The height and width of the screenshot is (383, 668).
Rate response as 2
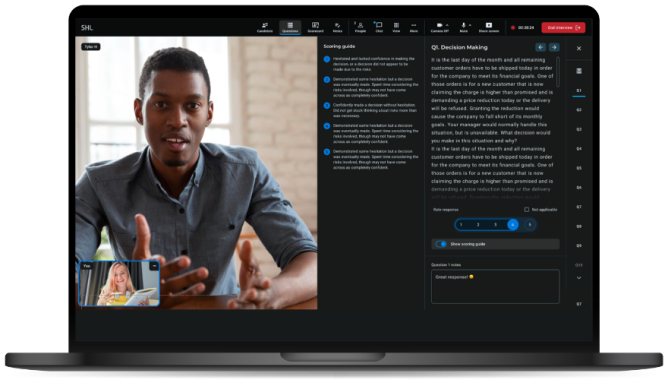pyautogui.click(x=478, y=225)
